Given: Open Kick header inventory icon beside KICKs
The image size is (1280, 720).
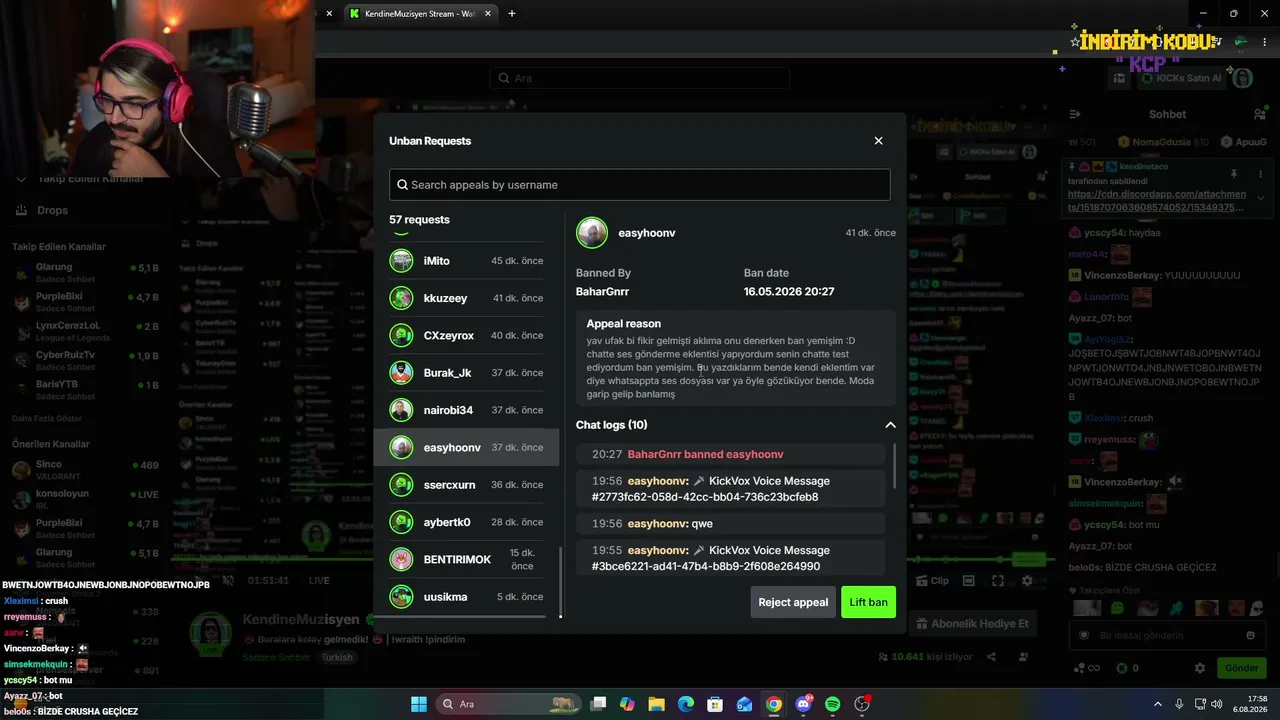Looking at the screenshot, I should pyautogui.click(x=1120, y=78).
